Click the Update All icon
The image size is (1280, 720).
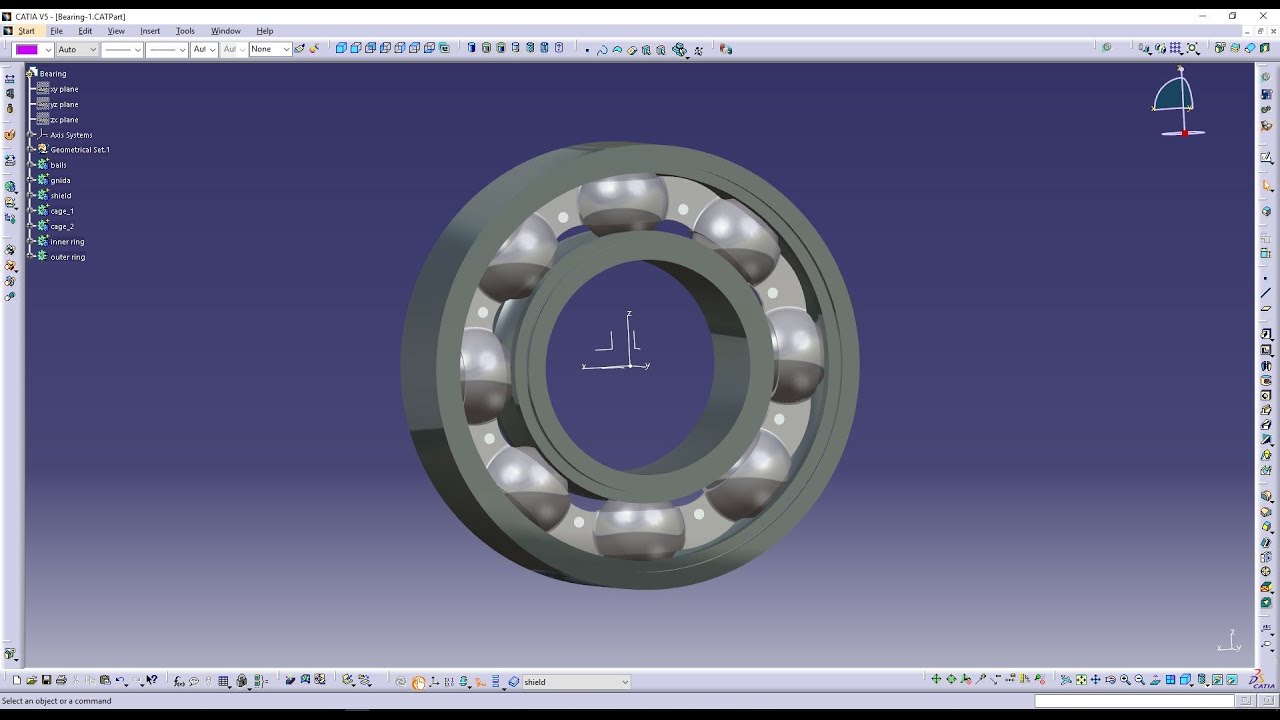[400, 682]
